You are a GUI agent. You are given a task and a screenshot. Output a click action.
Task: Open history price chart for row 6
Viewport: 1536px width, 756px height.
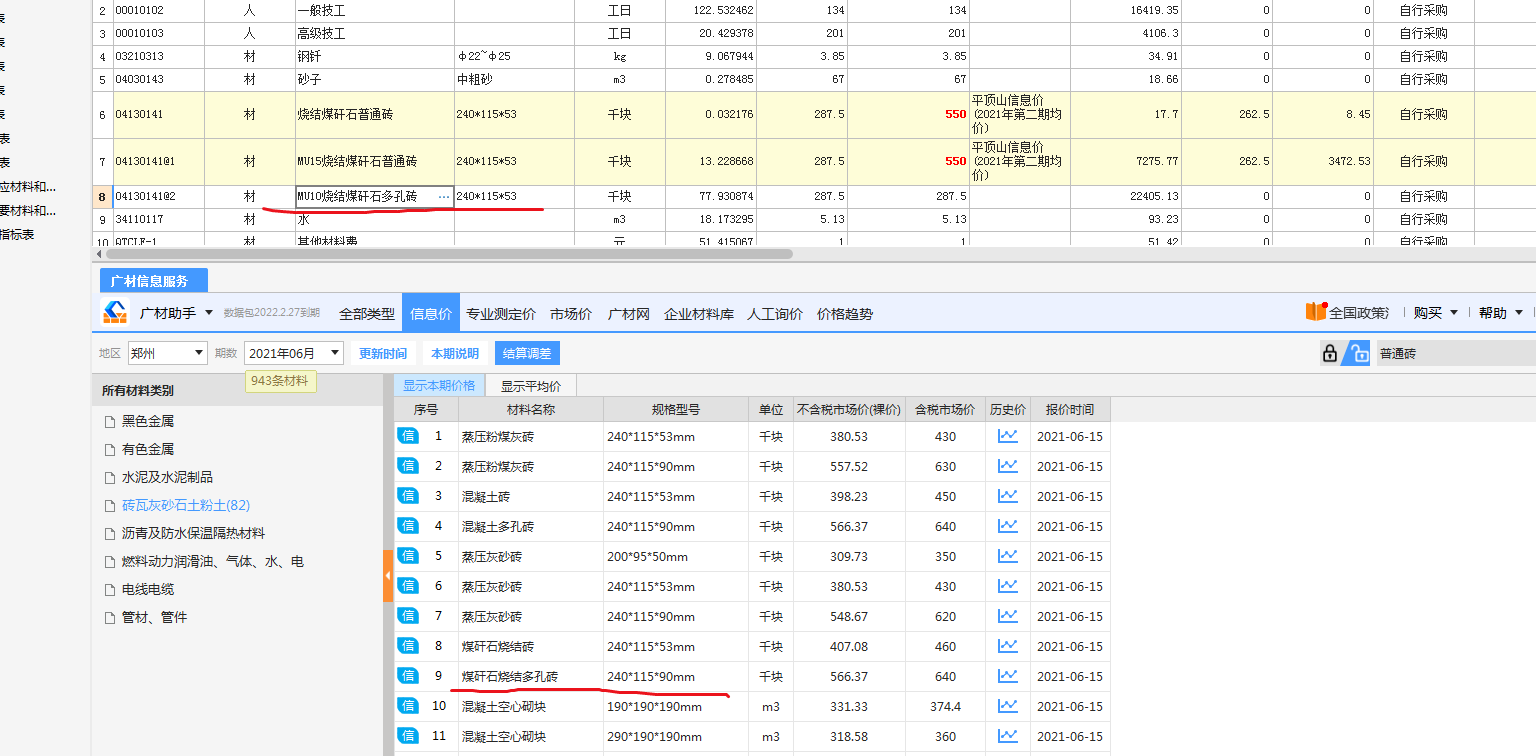(x=1007, y=586)
